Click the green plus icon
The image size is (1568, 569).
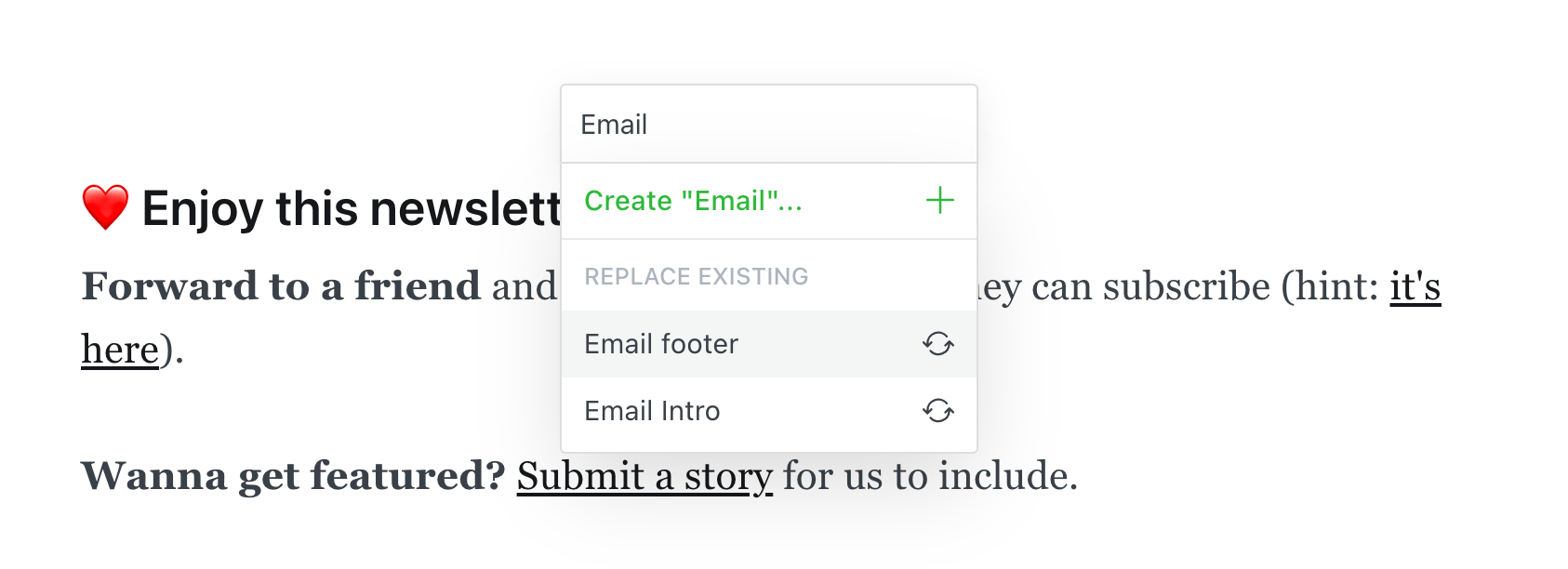pos(939,200)
